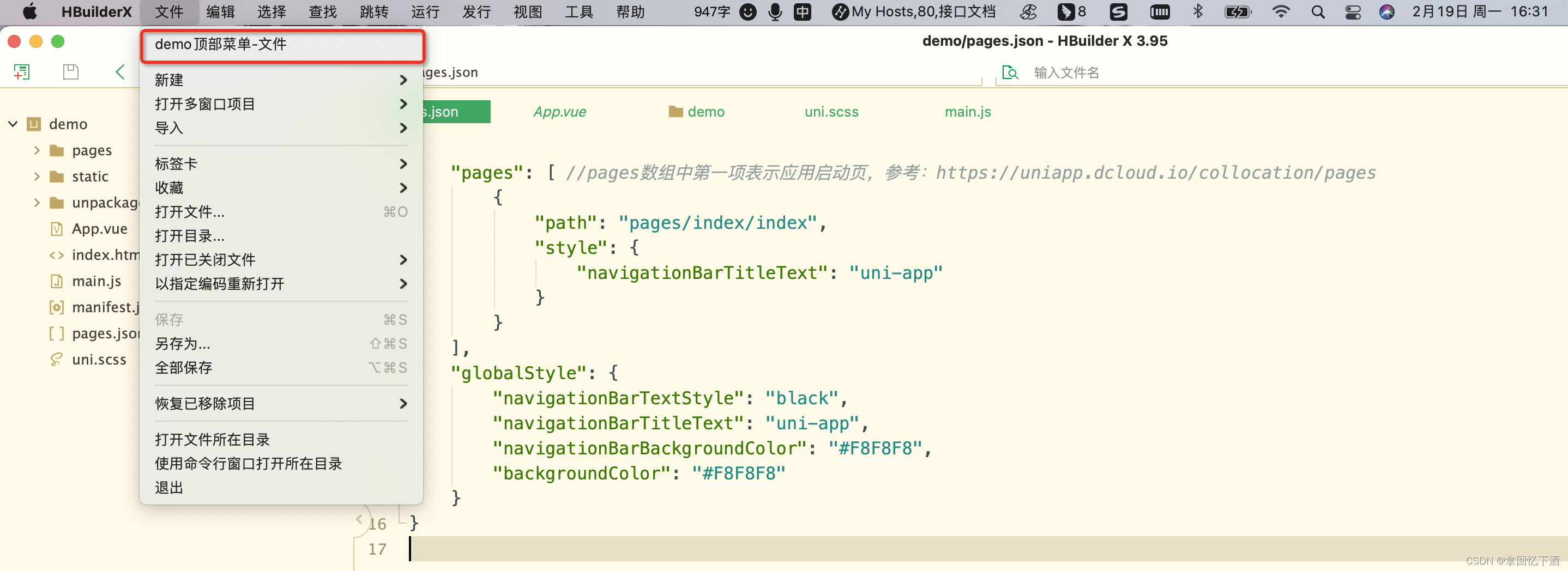1568x571 pixels.
Task: Open the 打开已关闭文件 submenu
Action: 281,260
